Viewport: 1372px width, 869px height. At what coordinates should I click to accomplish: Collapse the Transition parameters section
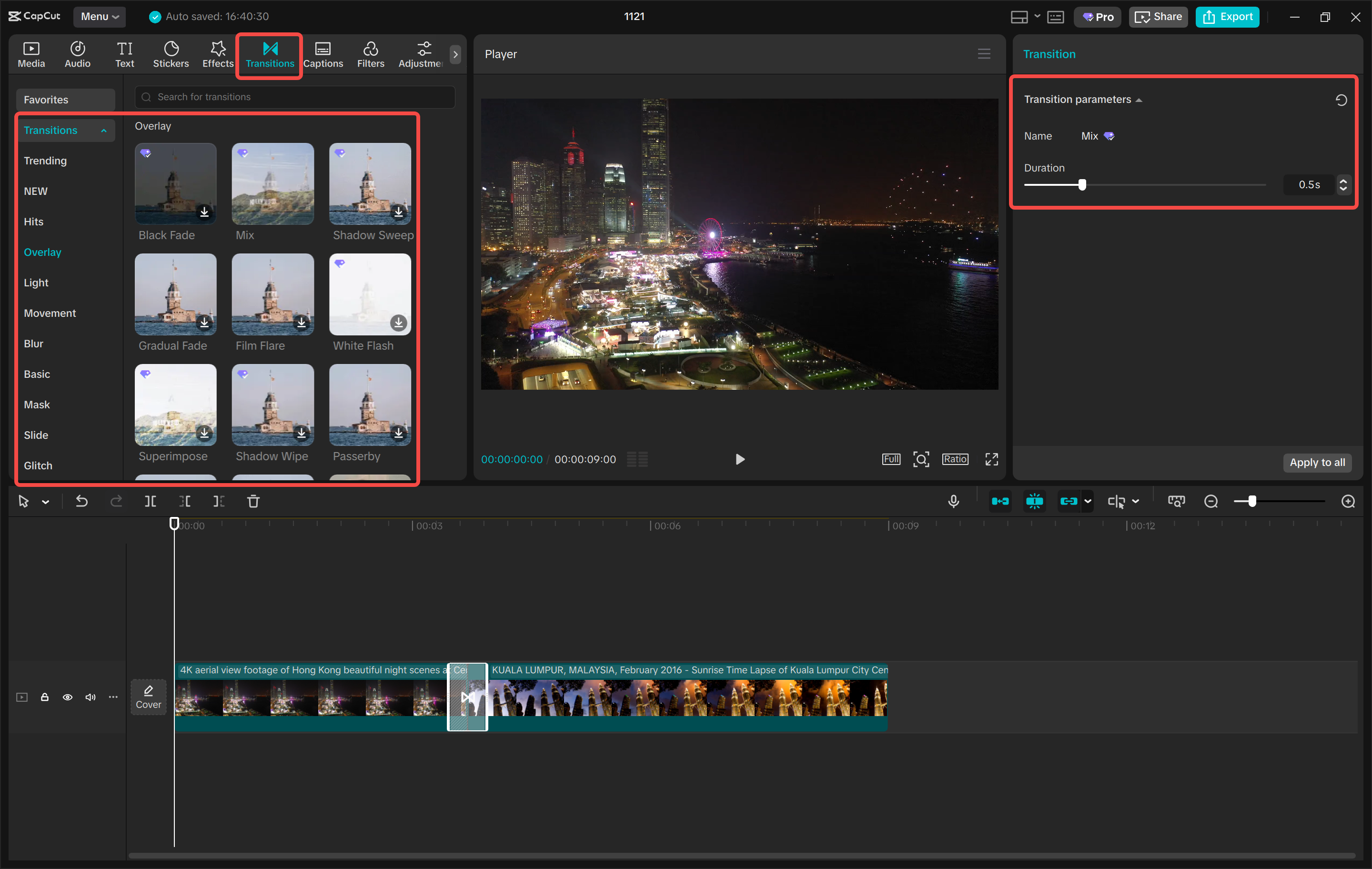1139,99
